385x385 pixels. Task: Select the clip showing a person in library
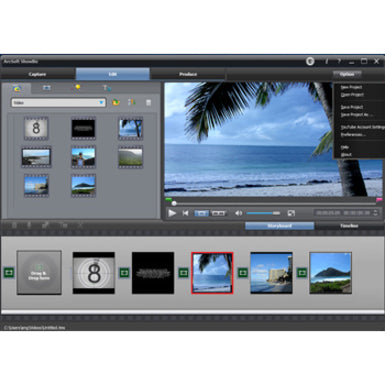[83, 157]
